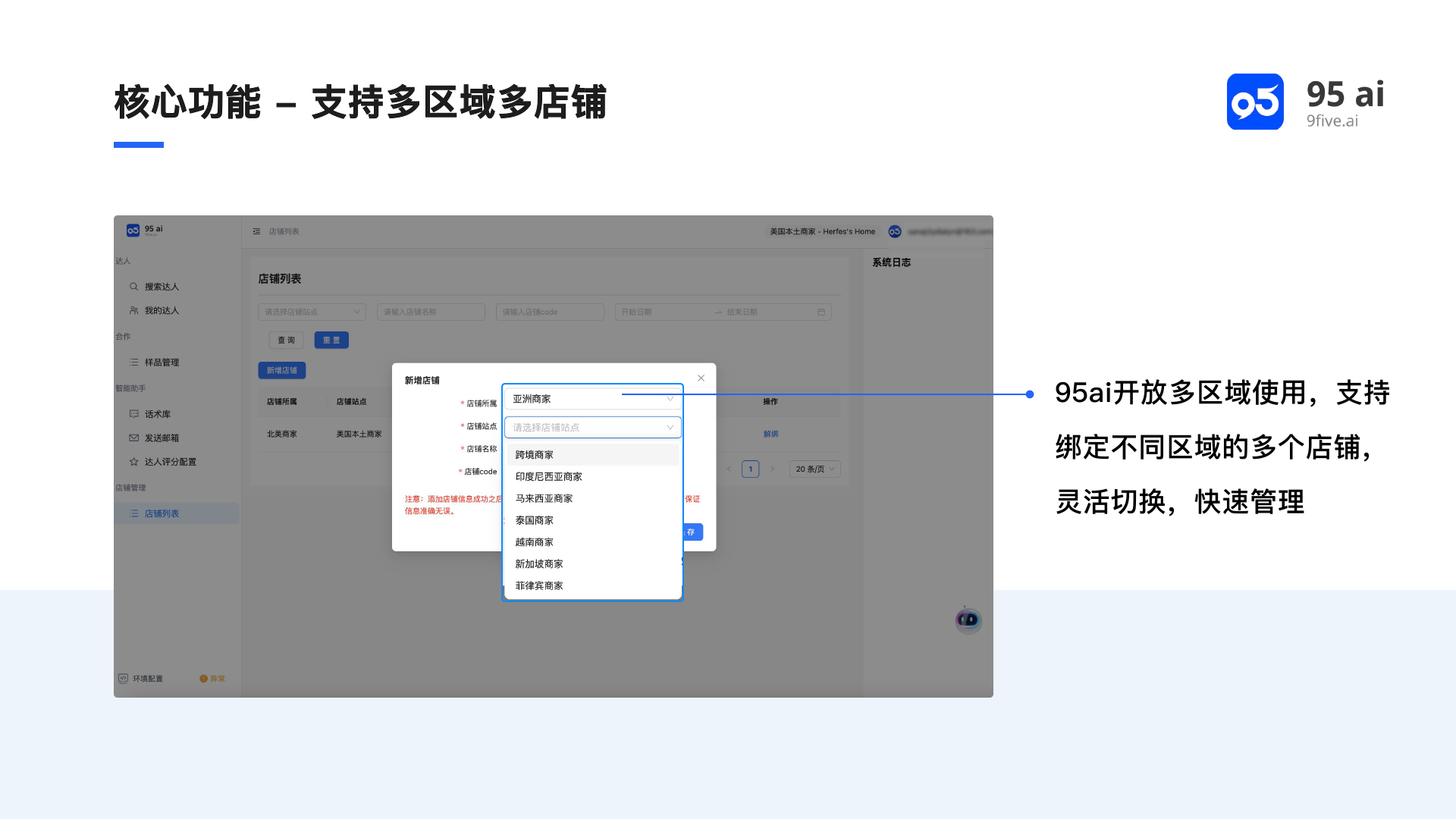
Task: Click the 操作 column header
Action: 770,401
